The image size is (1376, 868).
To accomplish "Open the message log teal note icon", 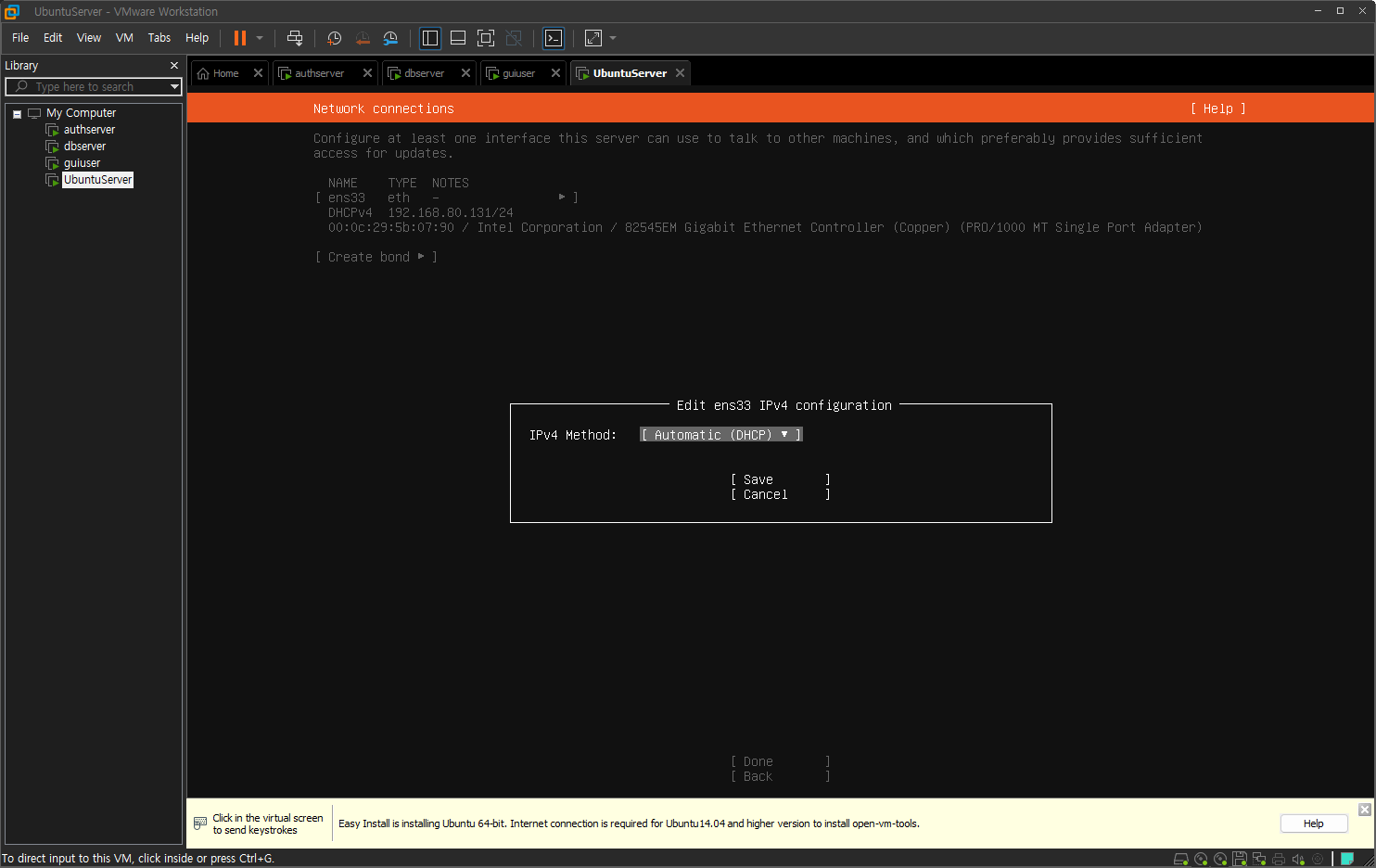I will pos(1347,859).
